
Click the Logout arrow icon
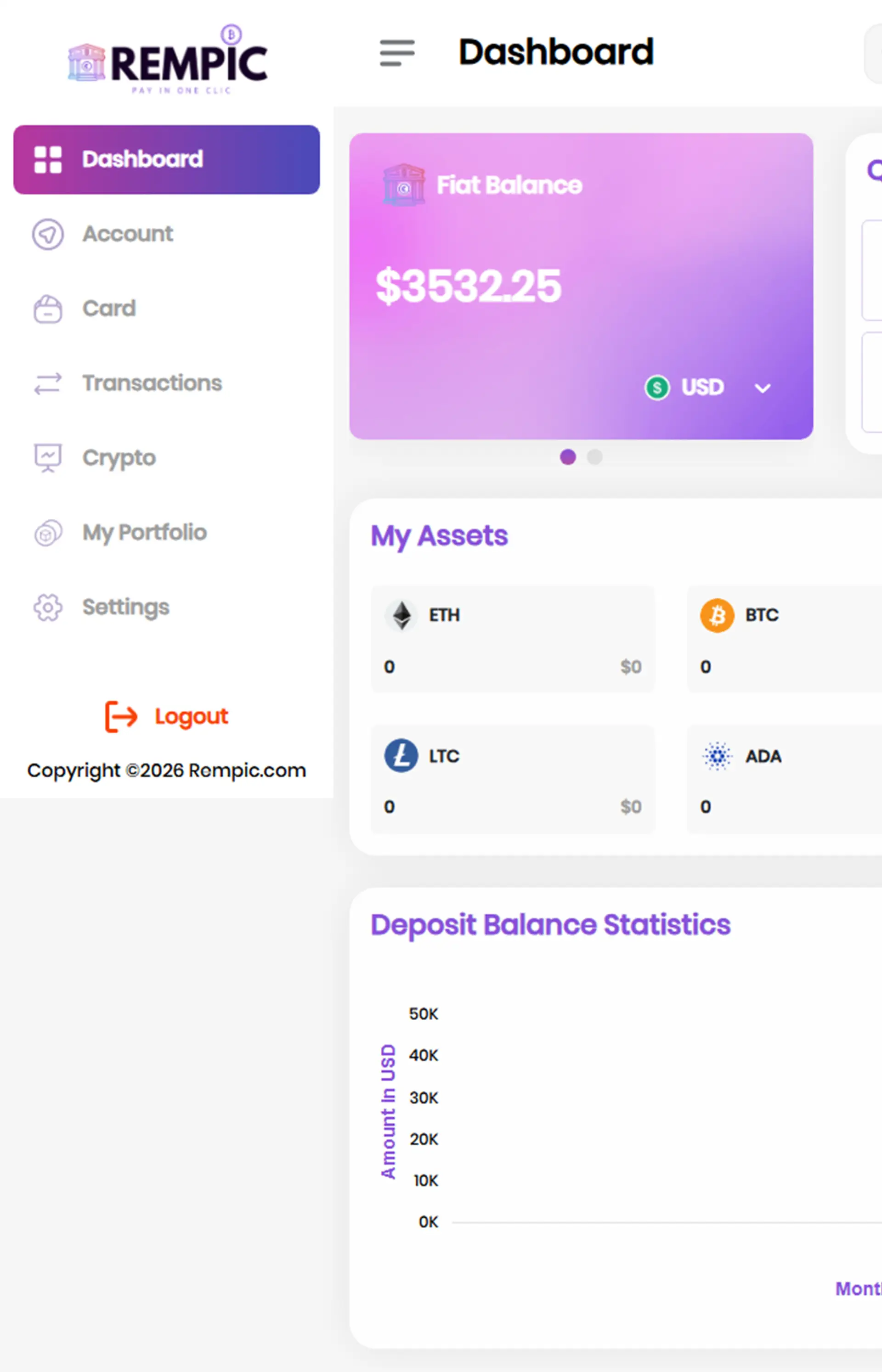[x=121, y=716]
